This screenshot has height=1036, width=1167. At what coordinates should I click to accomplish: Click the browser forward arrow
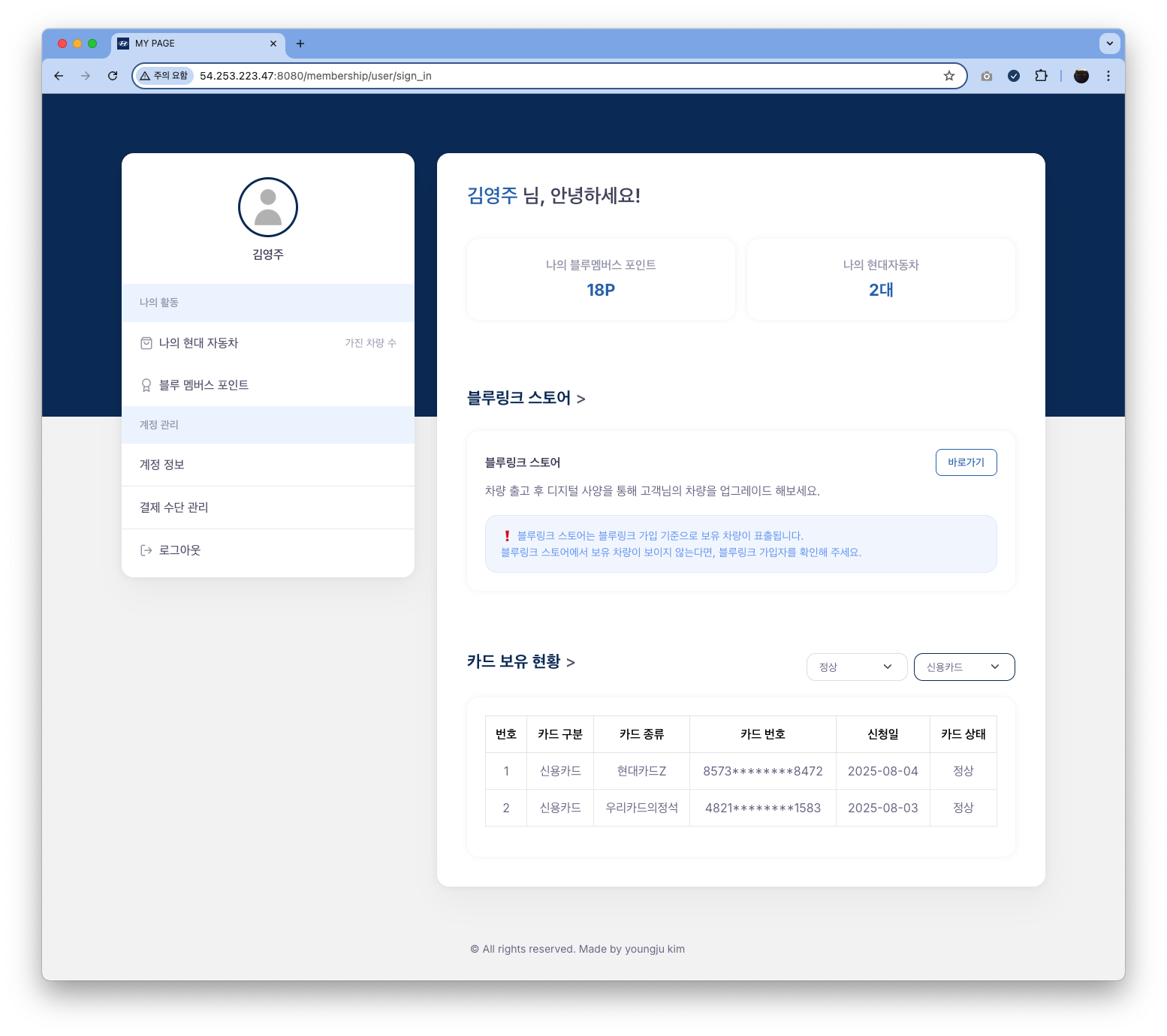[x=86, y=76]
